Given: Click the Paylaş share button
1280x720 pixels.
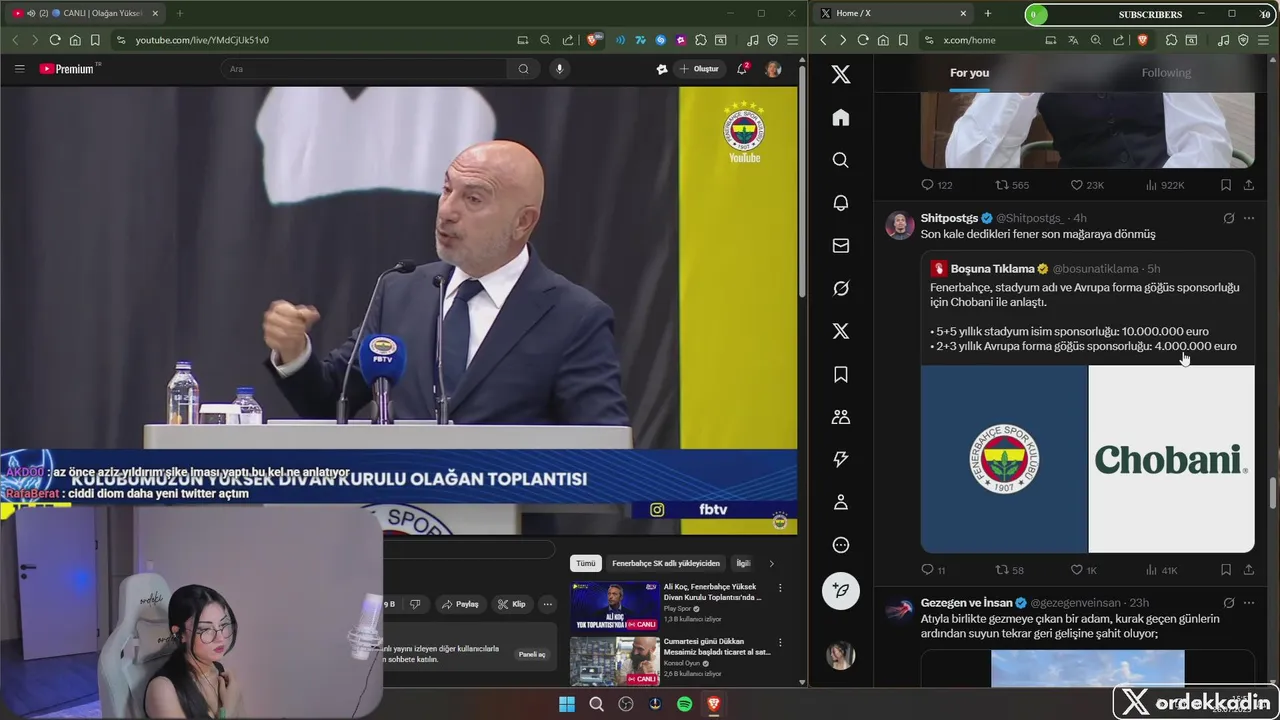Looking at the screenshot, I should pos(460,604).
